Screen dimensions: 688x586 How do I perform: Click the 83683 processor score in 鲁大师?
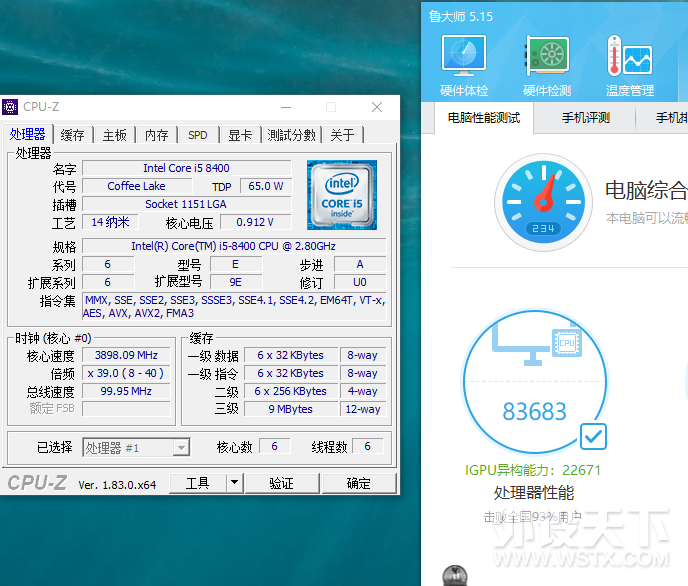(x=534, y=411)
